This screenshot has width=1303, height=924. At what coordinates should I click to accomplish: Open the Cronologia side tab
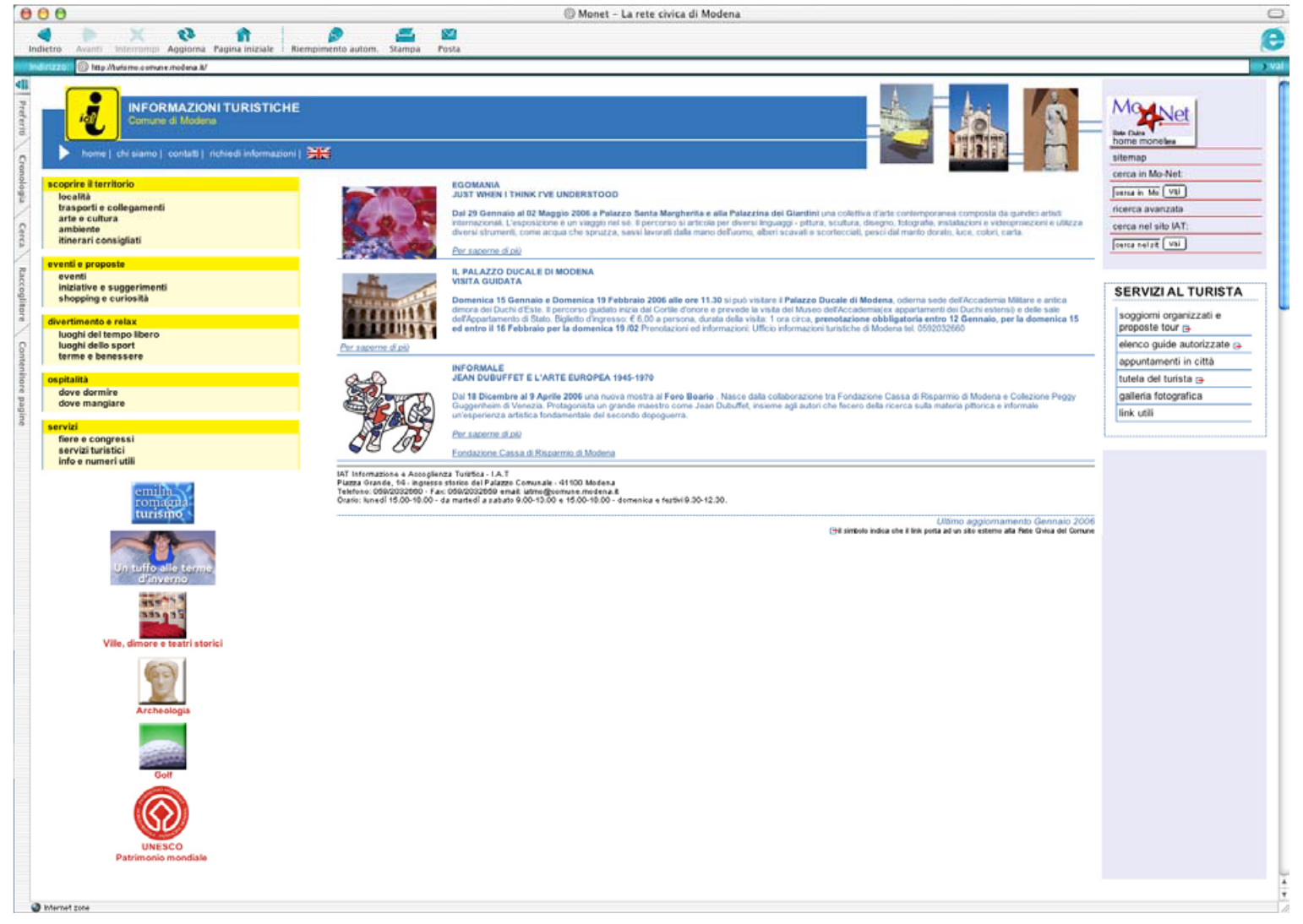pyautogui.click(x=22, y=178)
